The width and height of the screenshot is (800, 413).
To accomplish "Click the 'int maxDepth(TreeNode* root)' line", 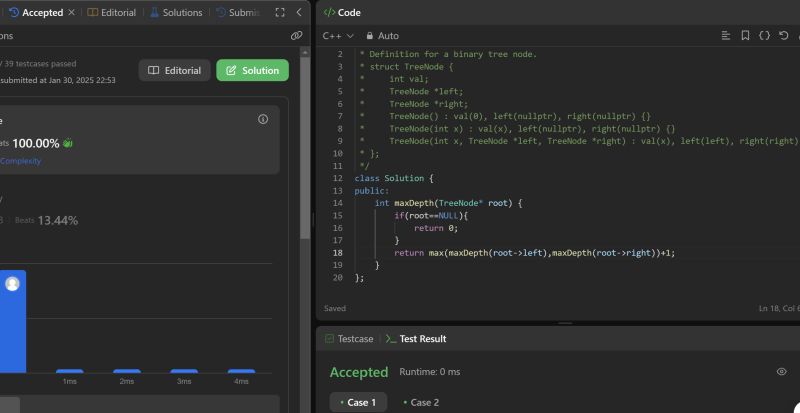I will [448, 203].
